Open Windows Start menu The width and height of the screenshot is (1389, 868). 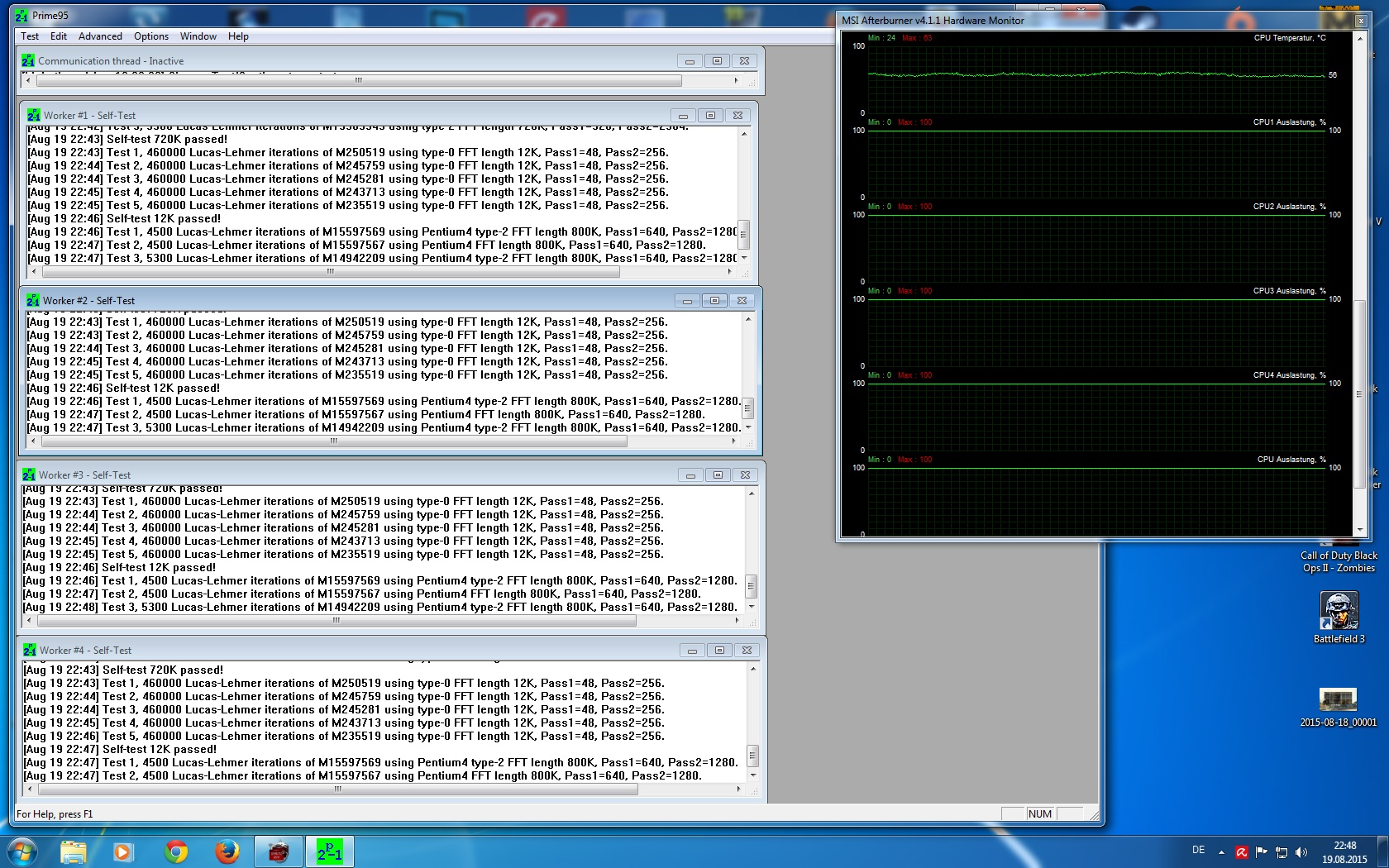point(22,851)
